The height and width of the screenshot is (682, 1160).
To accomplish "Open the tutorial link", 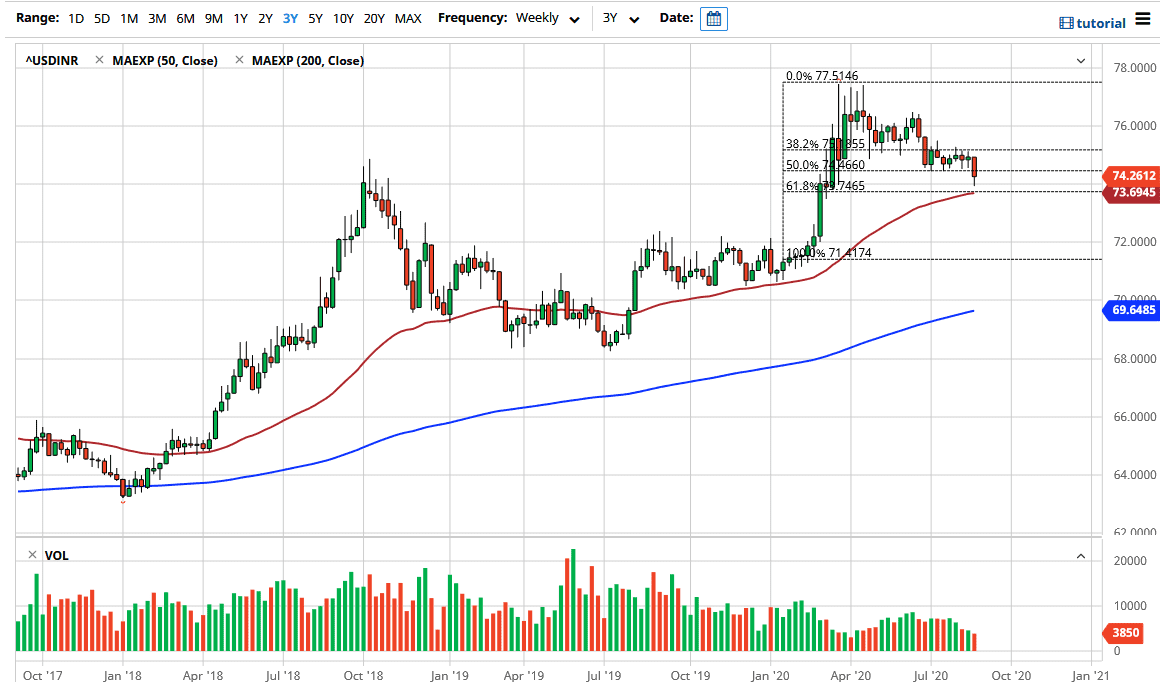I will pos(1102,22).
